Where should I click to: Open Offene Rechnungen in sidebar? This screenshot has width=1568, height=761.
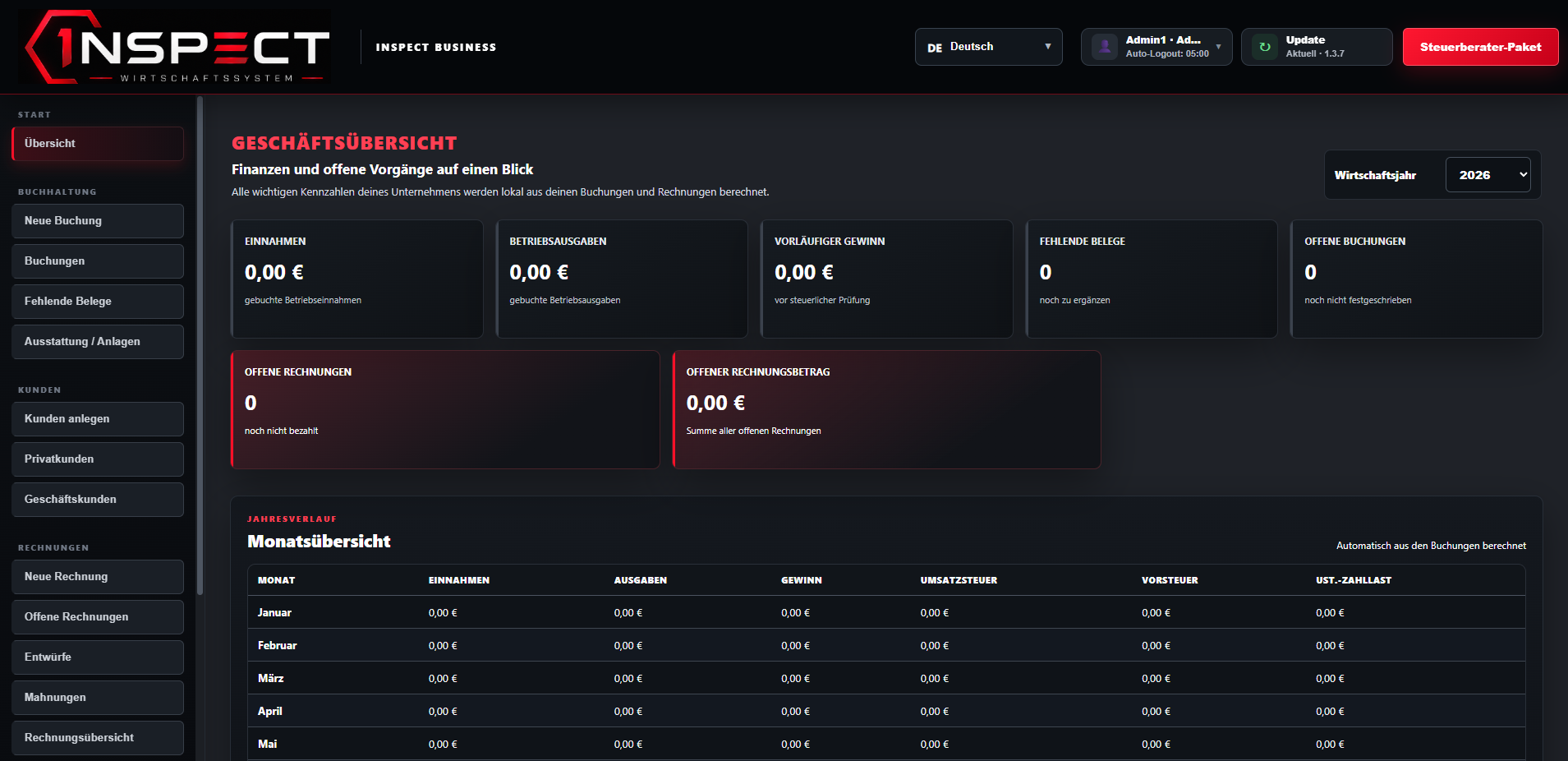point(98,617)
